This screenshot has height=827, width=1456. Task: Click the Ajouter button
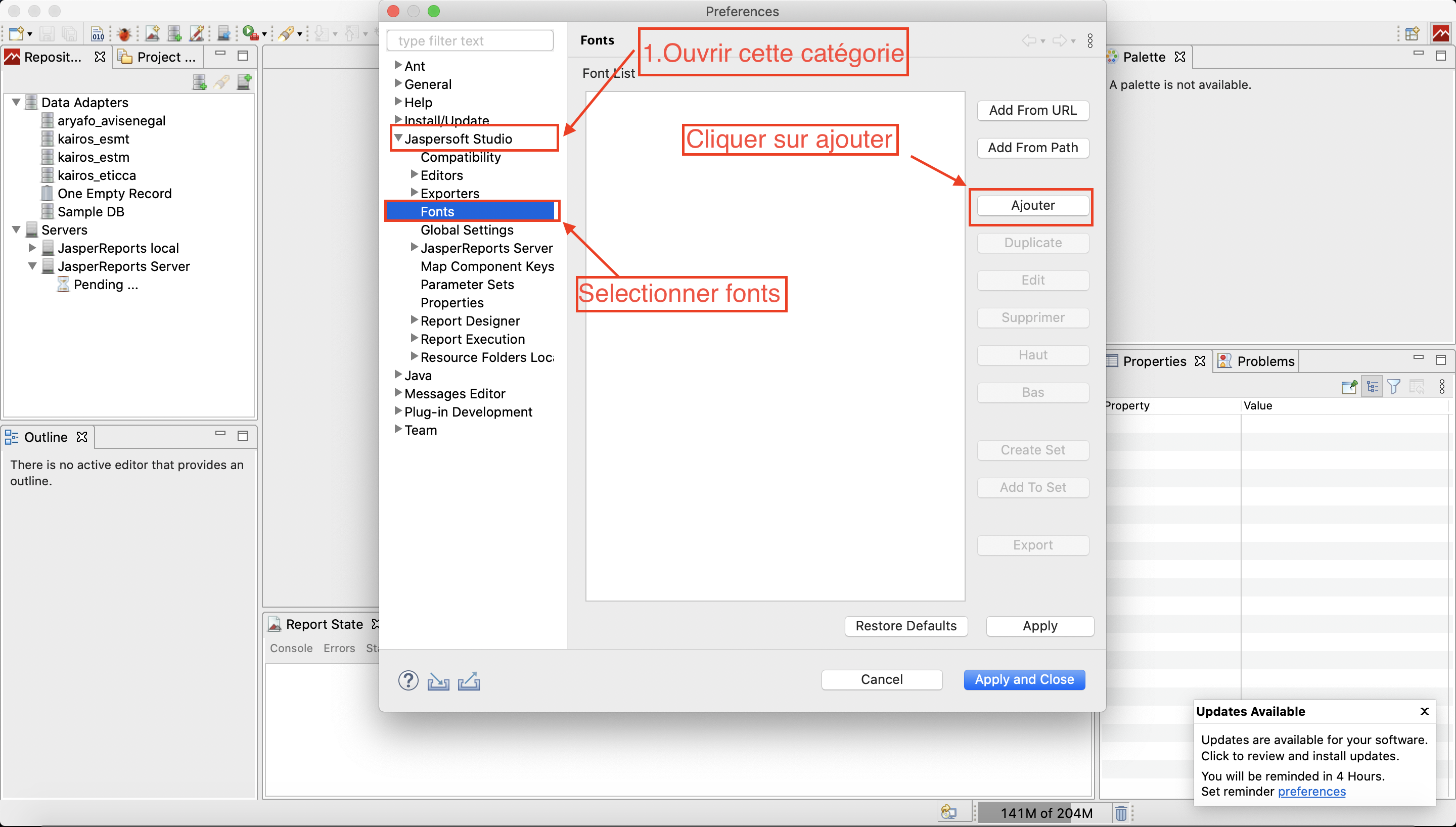tap(1032, 205)
